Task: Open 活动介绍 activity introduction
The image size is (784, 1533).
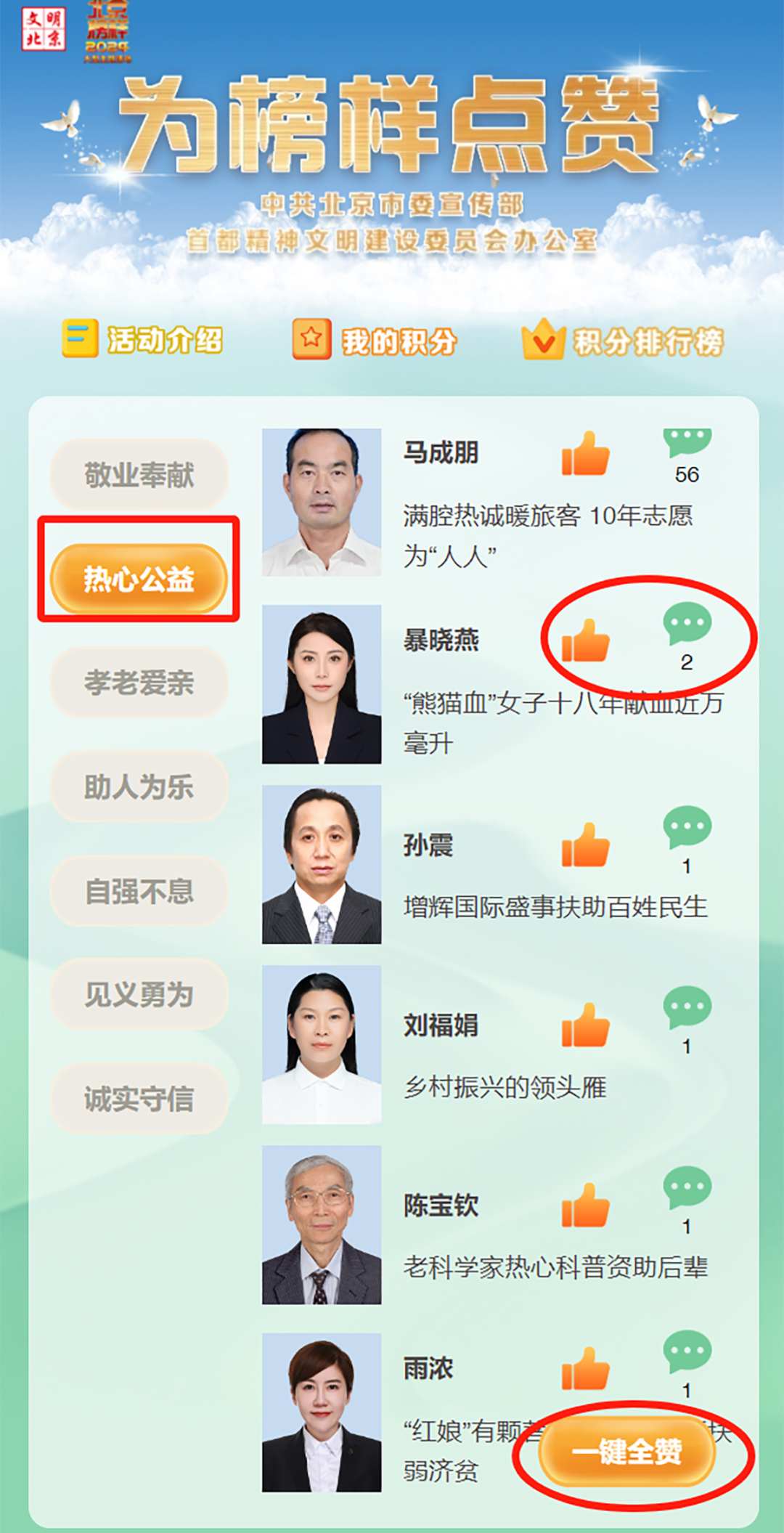Action: click(142, 339)
